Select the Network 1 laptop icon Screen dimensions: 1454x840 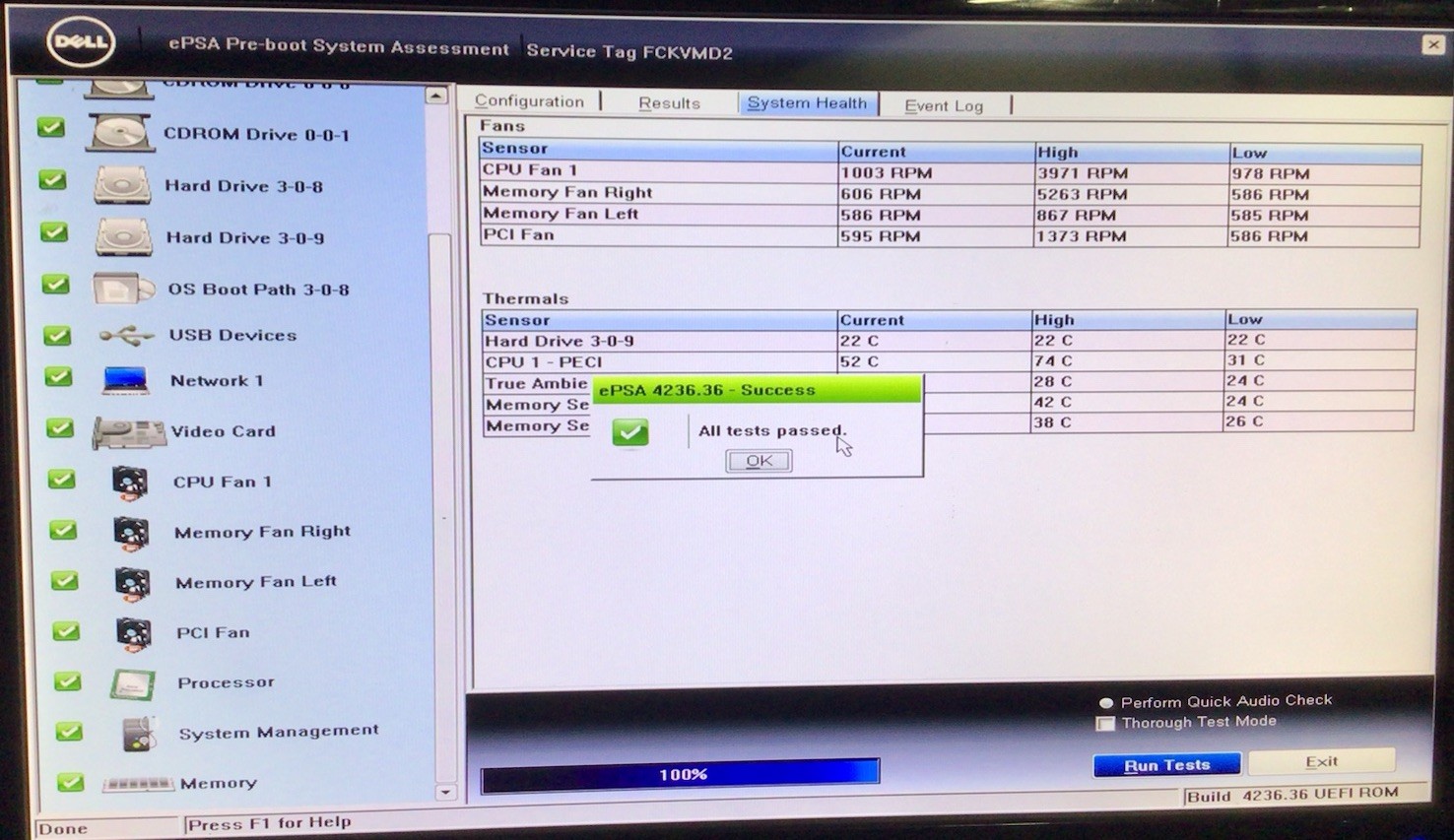(x=125, y=380)
